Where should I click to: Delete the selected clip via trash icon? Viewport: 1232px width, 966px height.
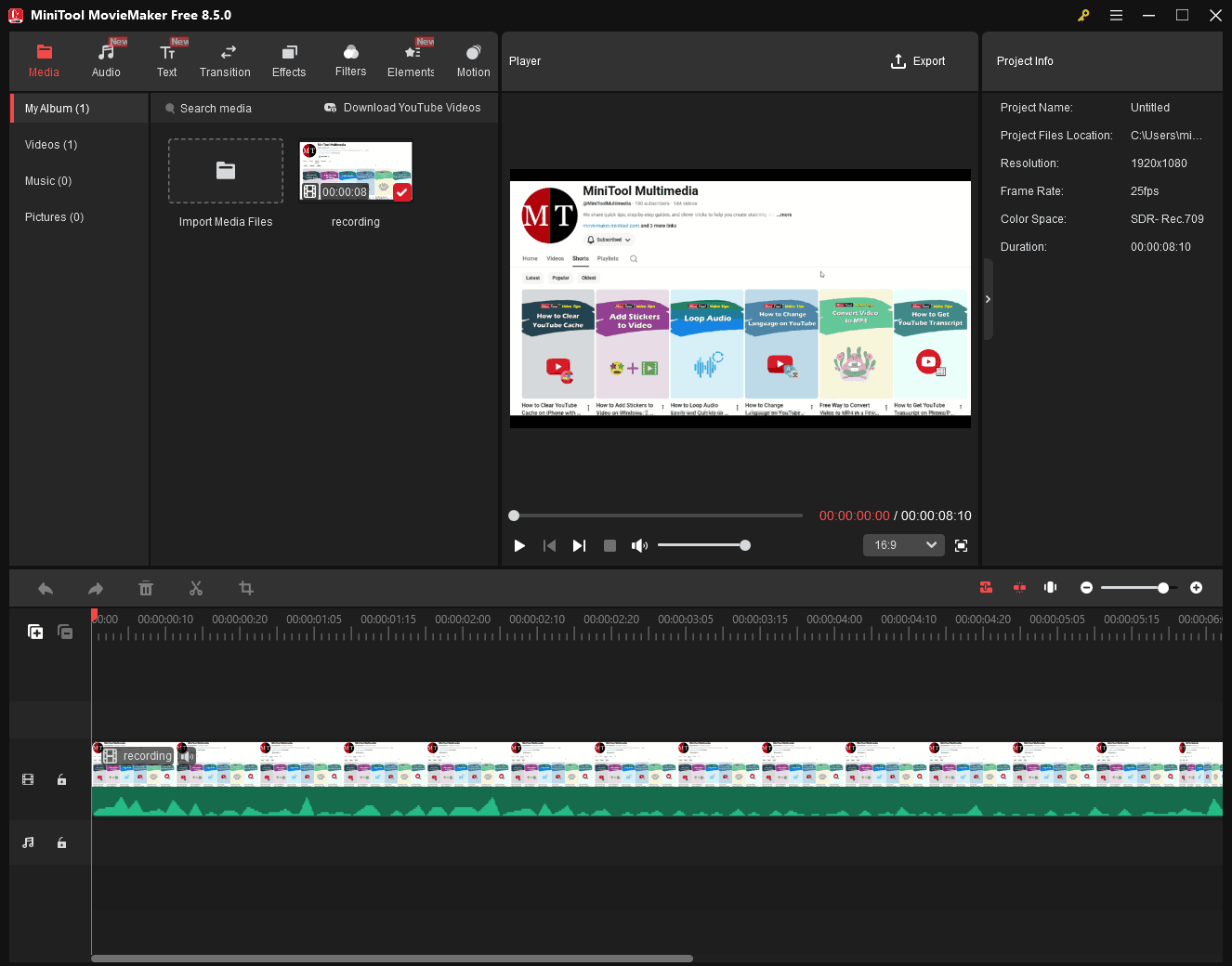pos(146,588)
